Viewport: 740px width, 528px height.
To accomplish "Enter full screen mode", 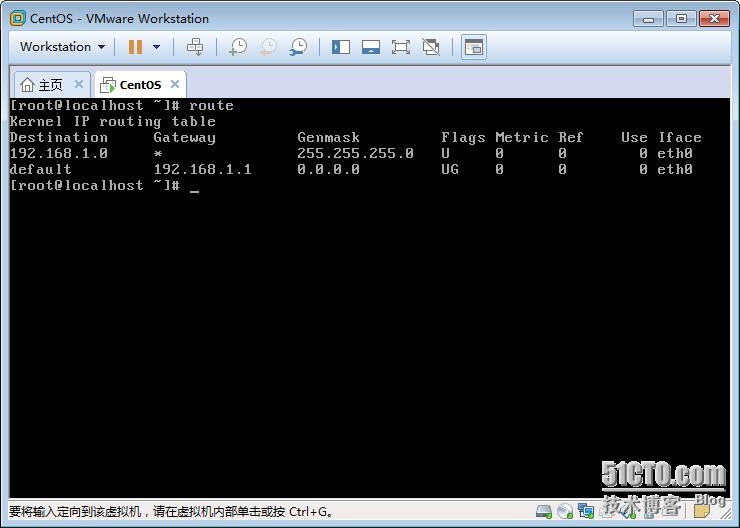I will pos(401,47).
